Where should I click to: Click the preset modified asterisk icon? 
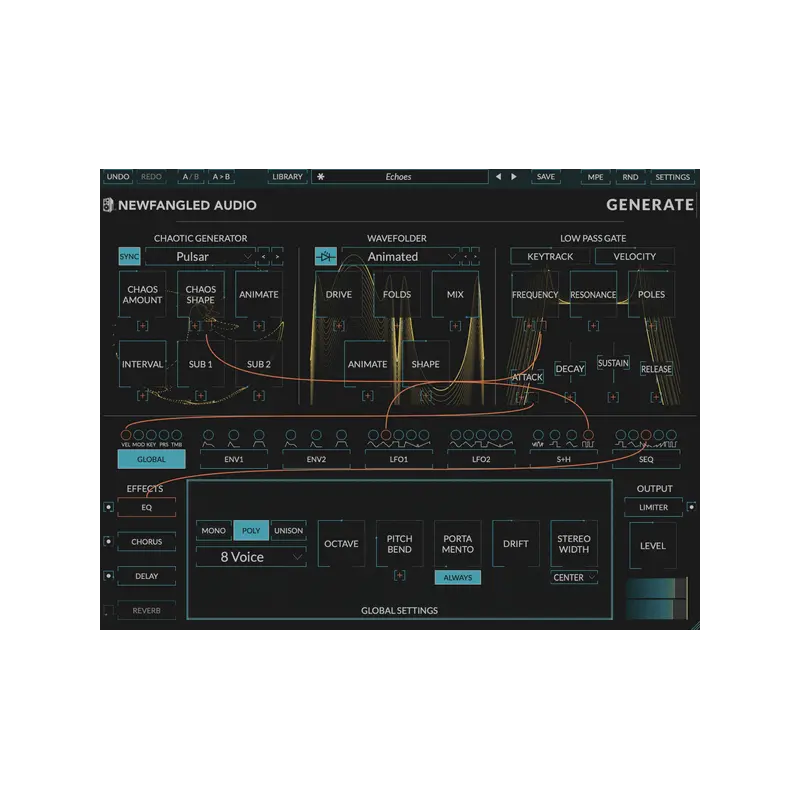point(321,177)
